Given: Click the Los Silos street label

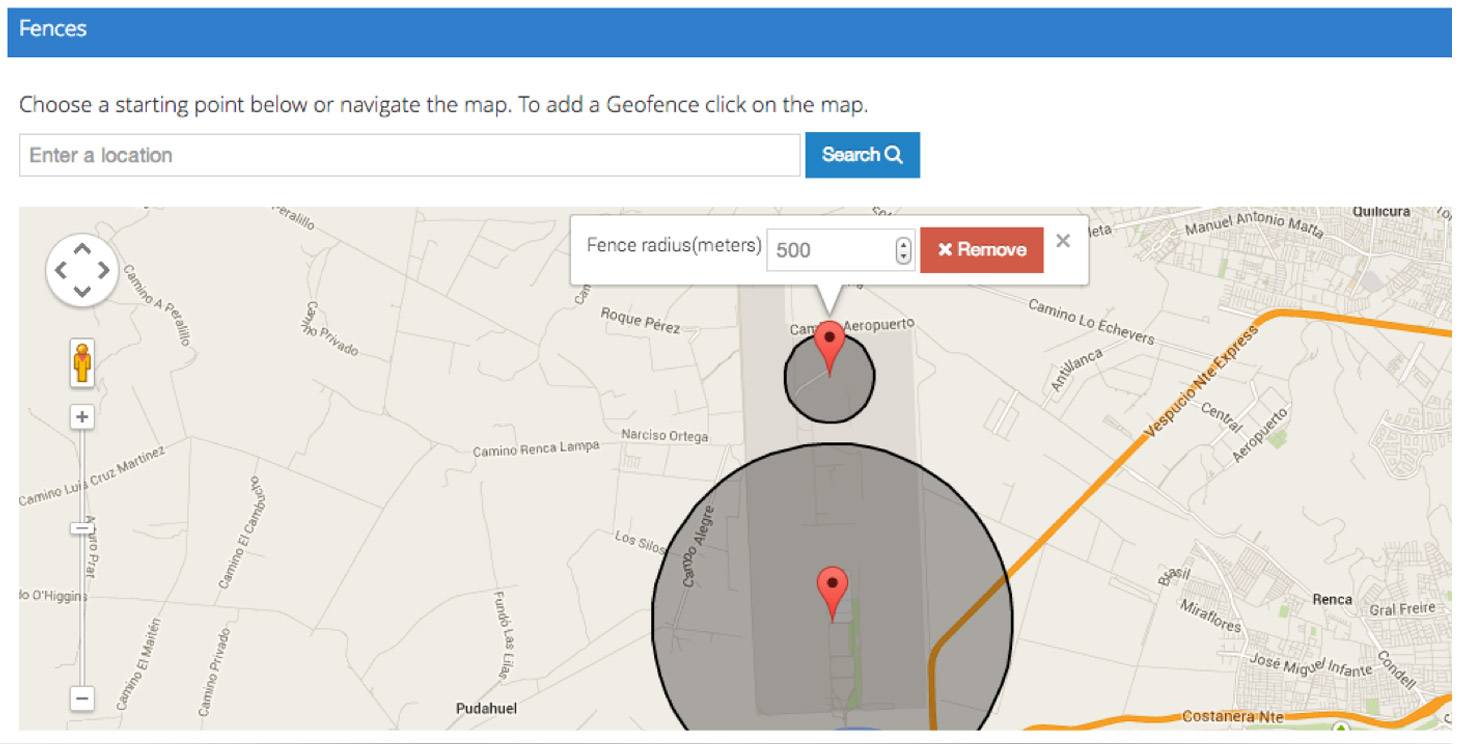Looking at the screenshot, I should (640, 542).
